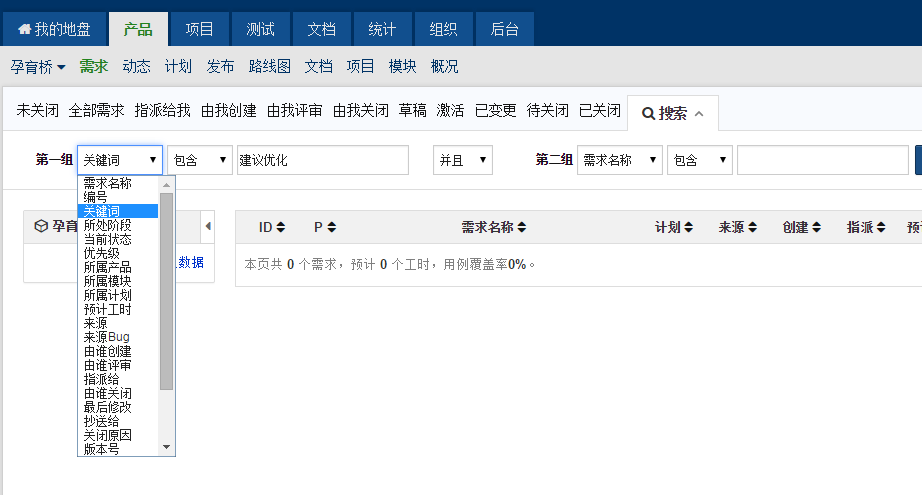
Task: Click the magnifier search icon
Action: point(648,113)
